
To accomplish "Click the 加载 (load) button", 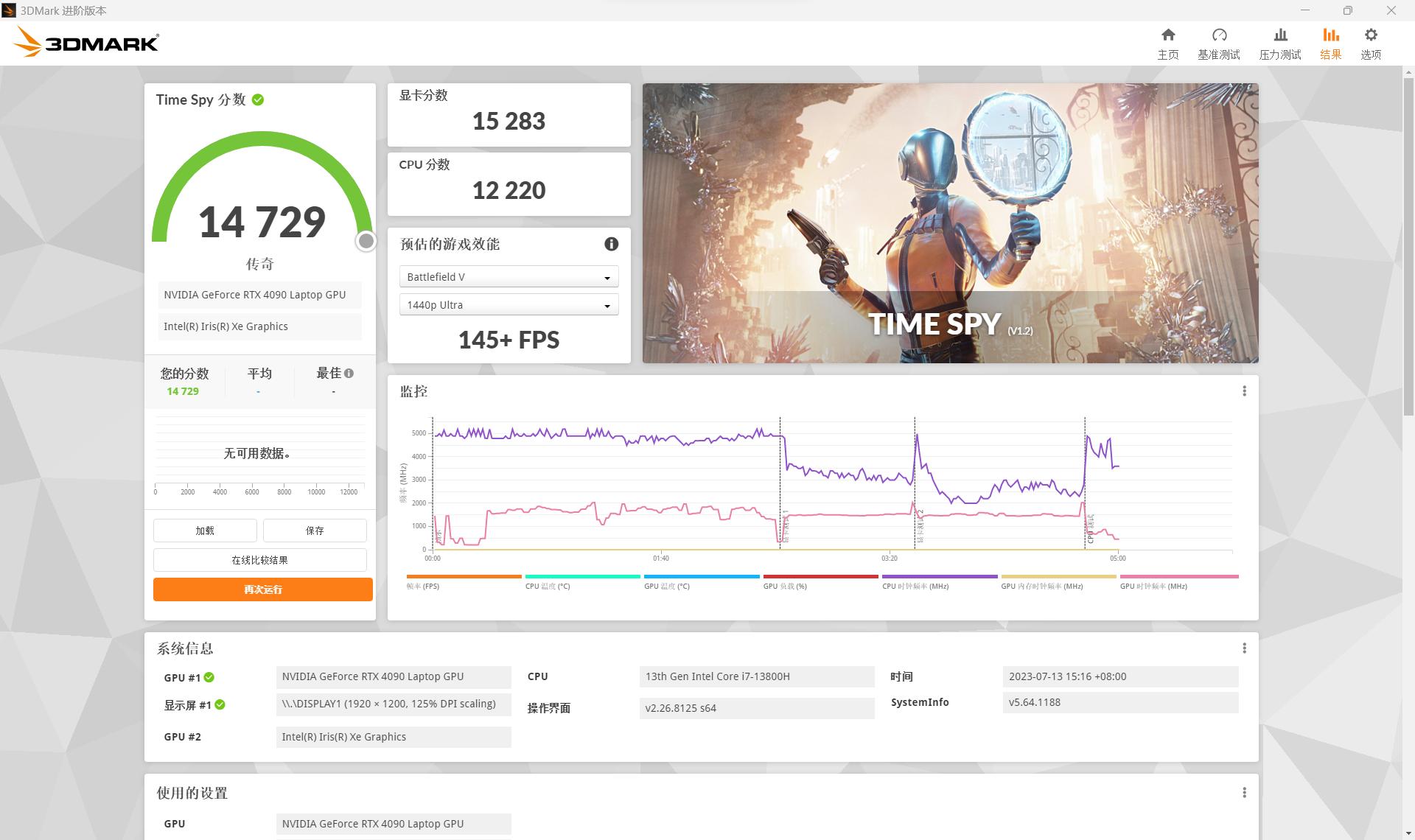I will click(205, 531).
